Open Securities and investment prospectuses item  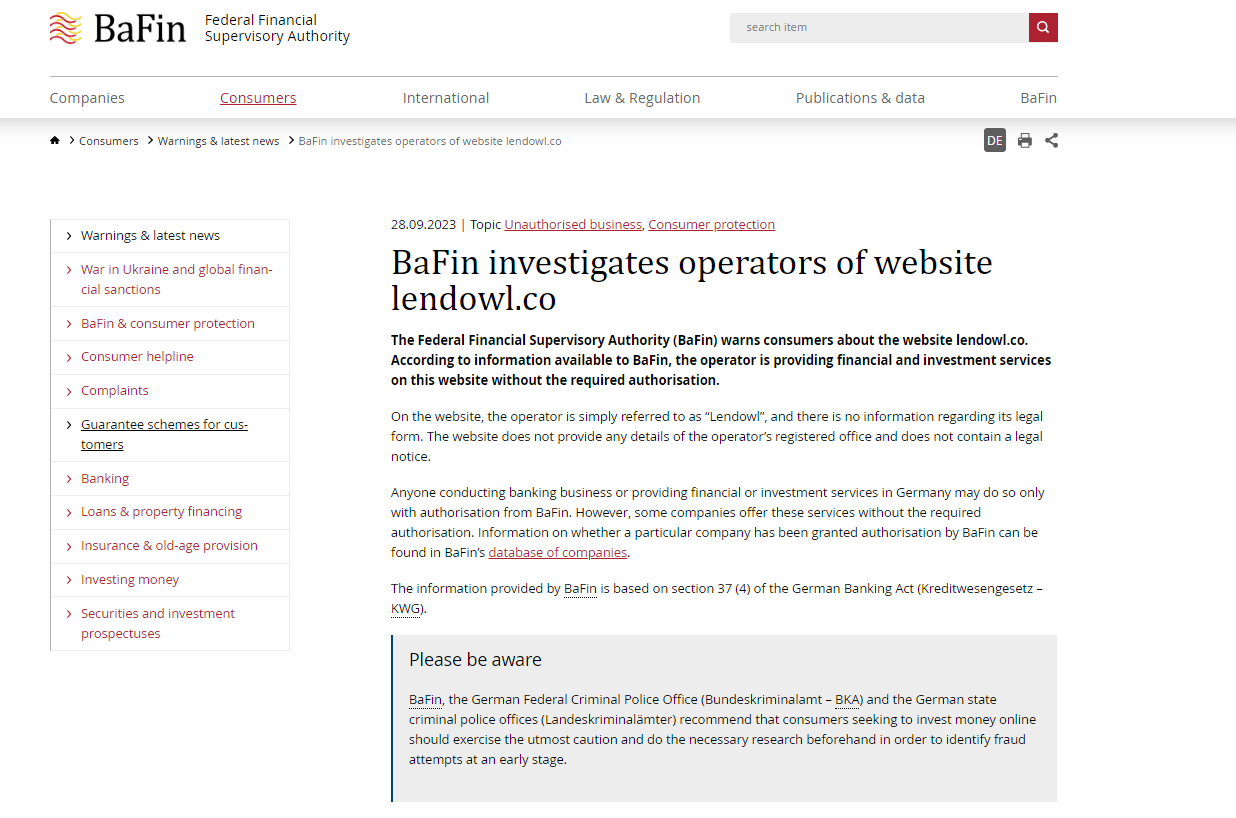[158, 623]
